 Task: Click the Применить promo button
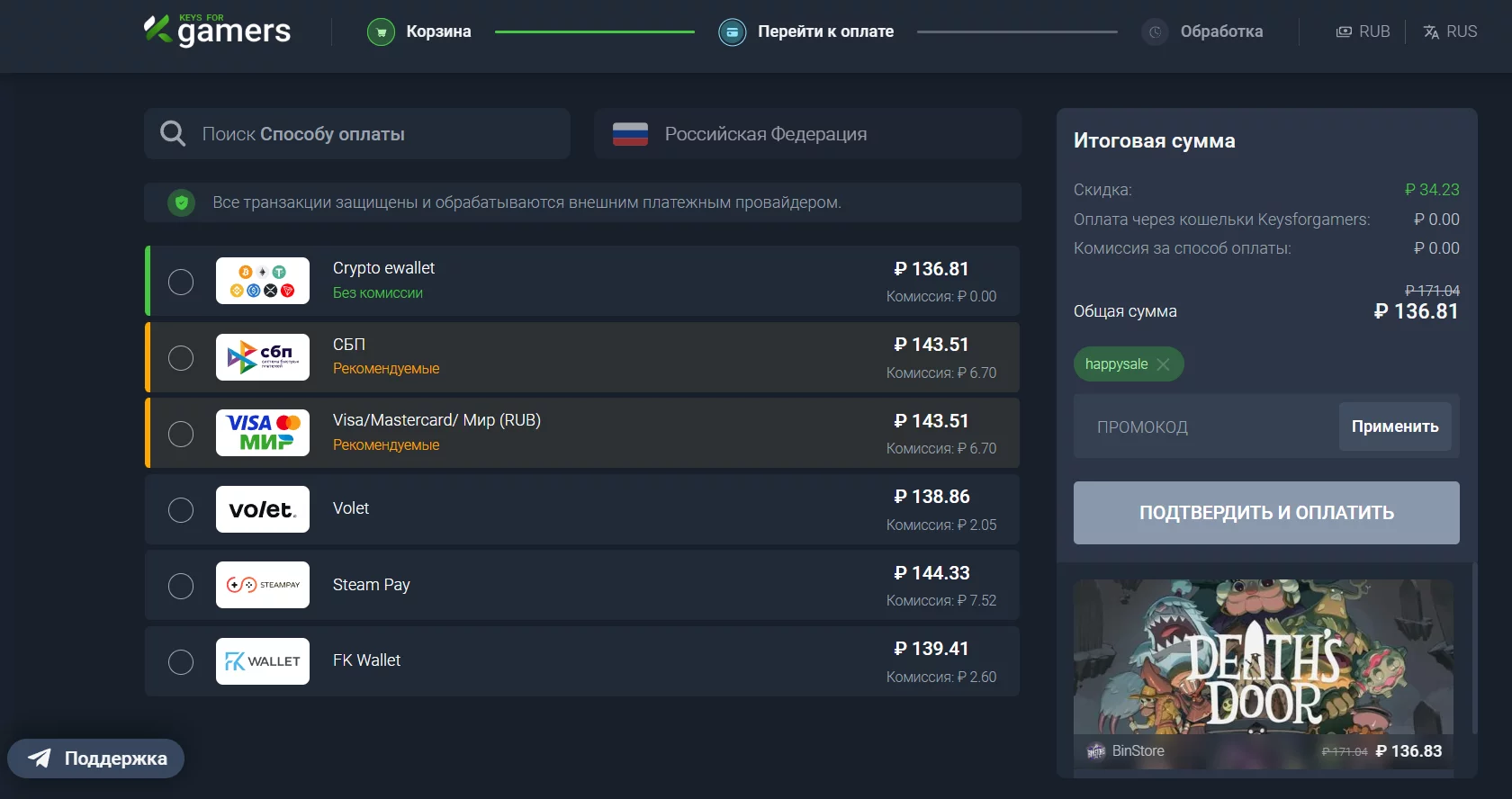1395,426
